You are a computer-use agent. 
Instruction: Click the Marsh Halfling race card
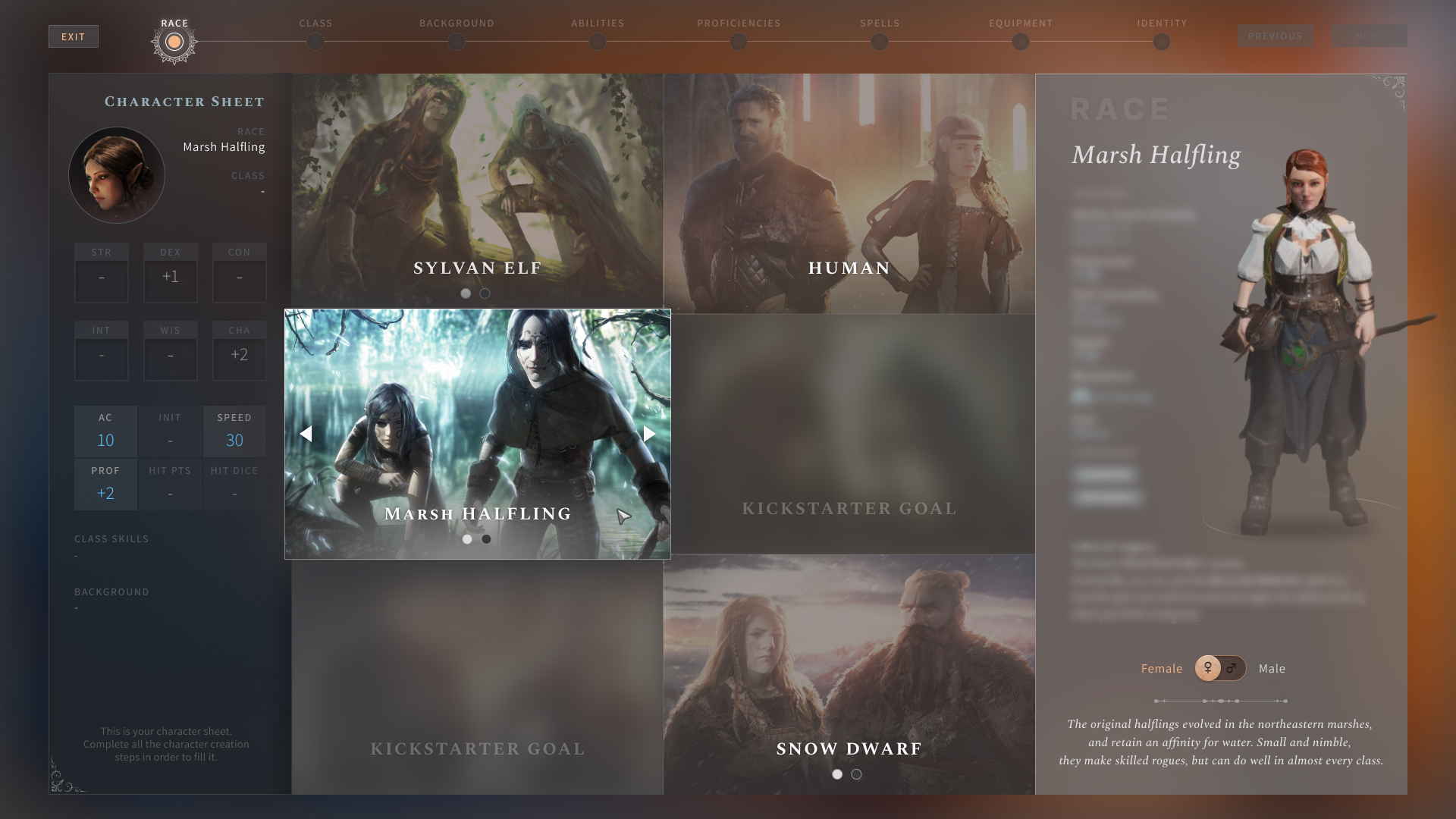(477, 433)
